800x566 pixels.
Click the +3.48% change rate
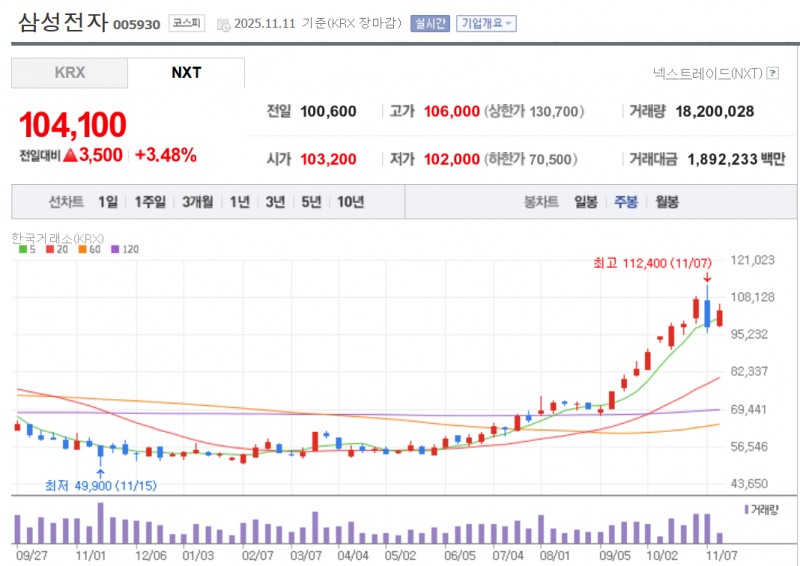[x=166, y=155]
